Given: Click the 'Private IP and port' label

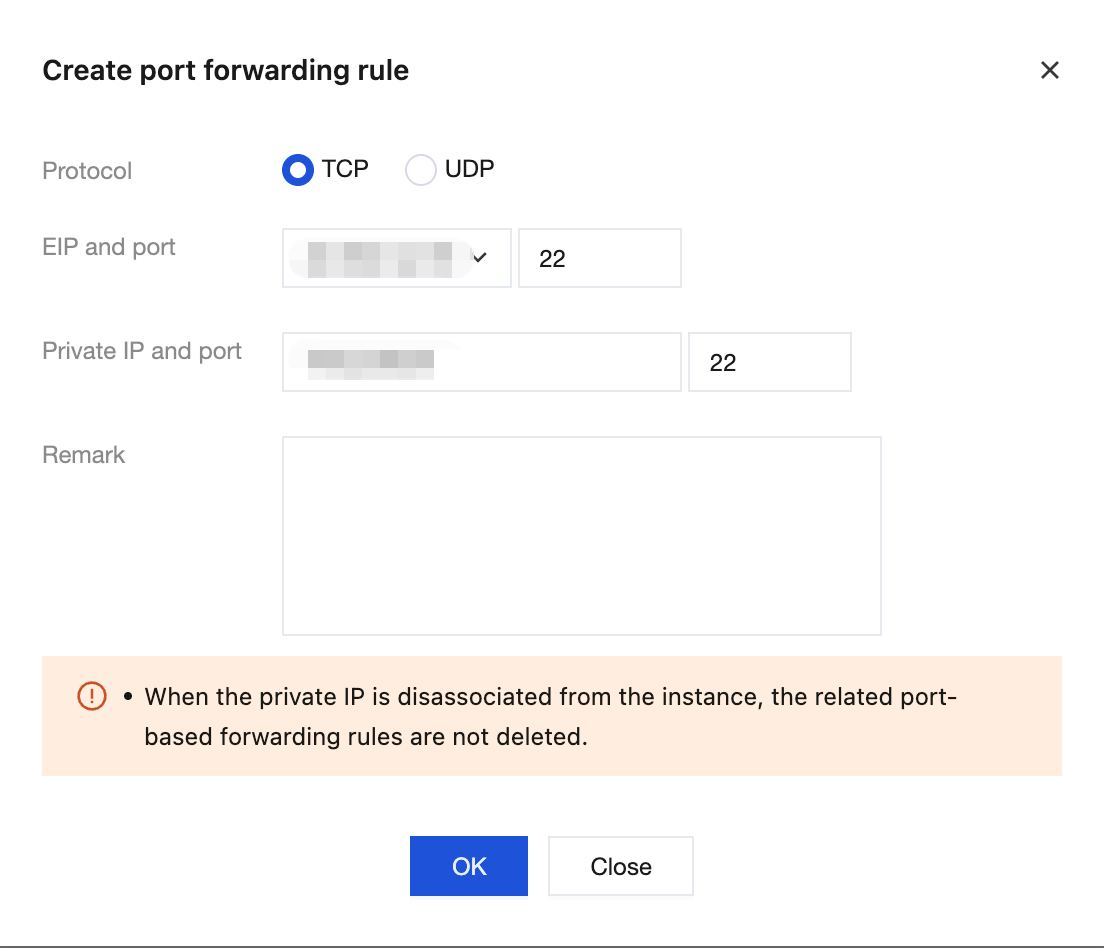Looking at the screenshot, I should [x=142, y=351].
